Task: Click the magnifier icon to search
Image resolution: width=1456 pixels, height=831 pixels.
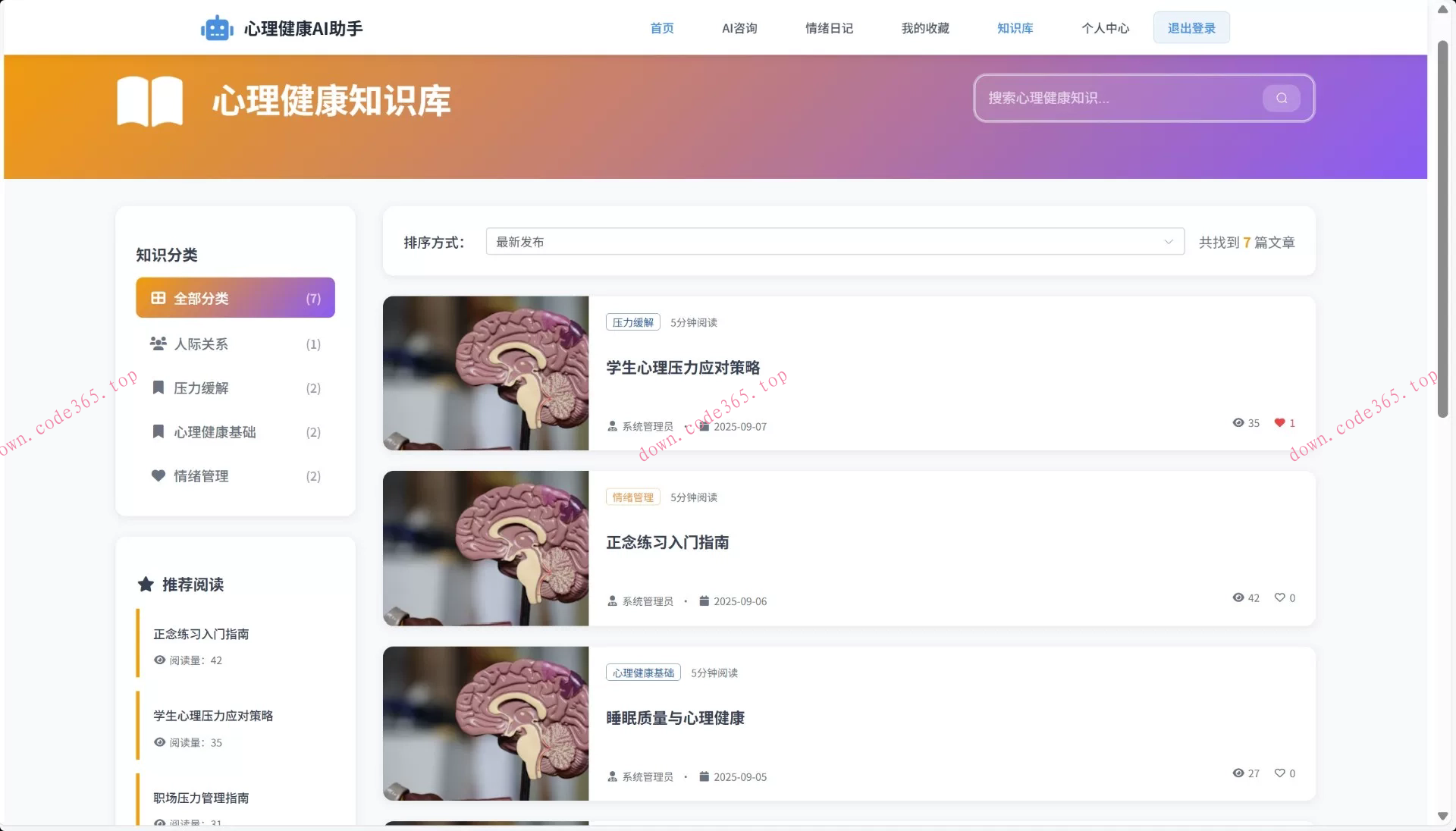Action: [x=1280, y=98]
